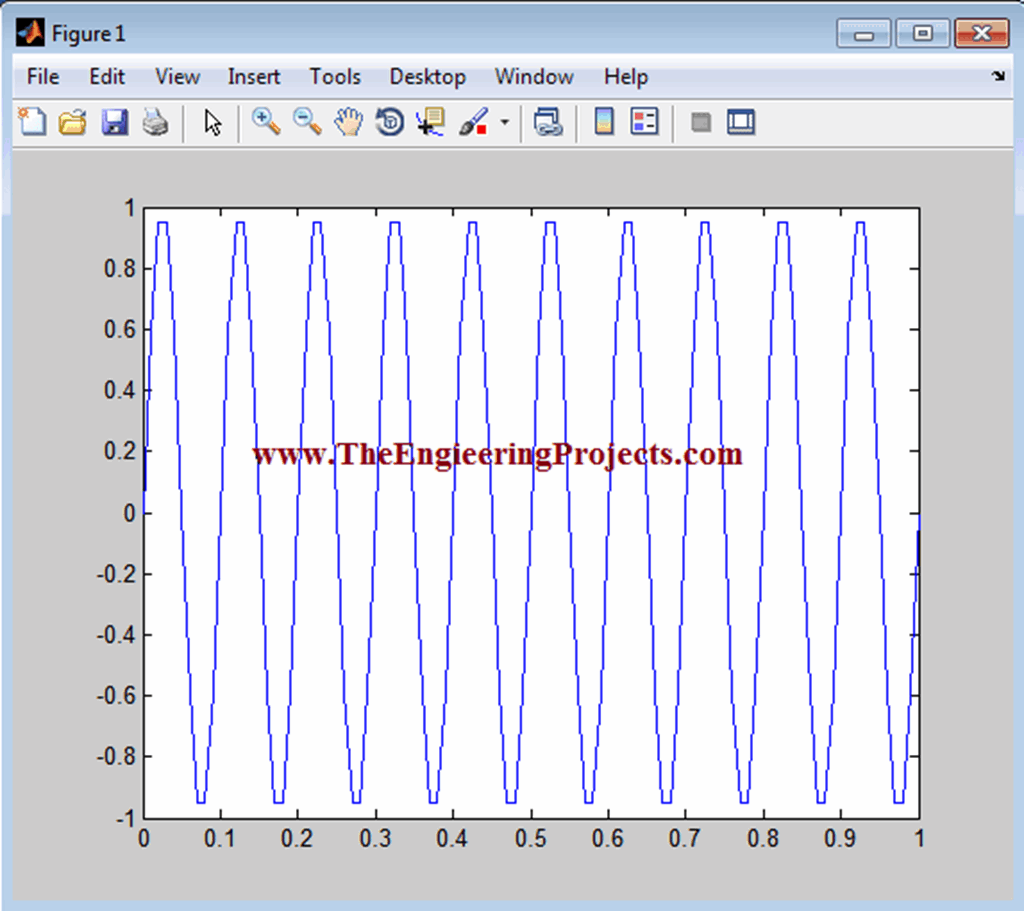Viewport: 1024px width, 911px height.
Task: Toggle Show Plot Tools and Dock Figure
Action: (x=740, y=121)
